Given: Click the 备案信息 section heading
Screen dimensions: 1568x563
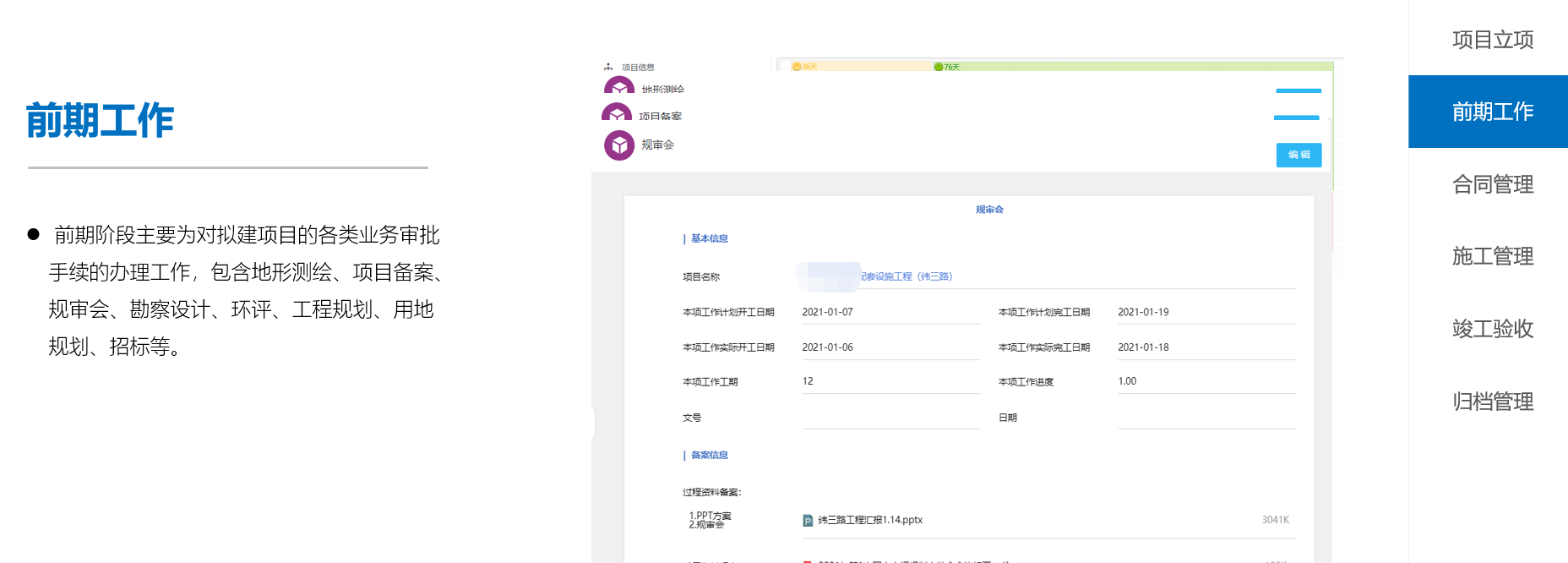Looking at the screenshot, I should pyautogui.click(x=709, y=455).
